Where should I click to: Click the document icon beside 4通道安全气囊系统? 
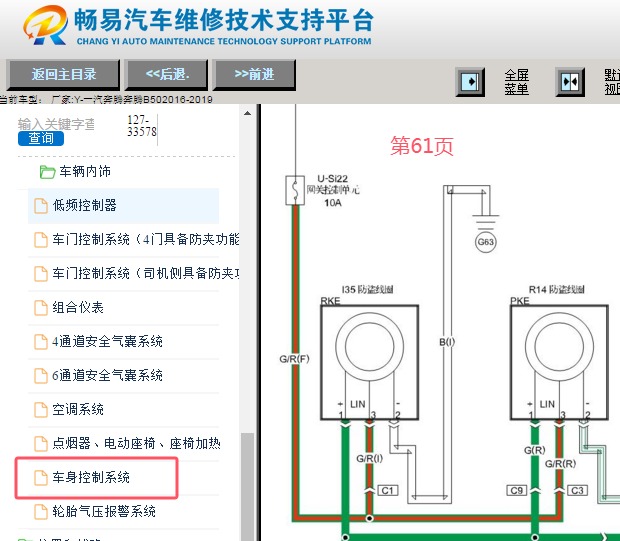click(x=41, y=342)
